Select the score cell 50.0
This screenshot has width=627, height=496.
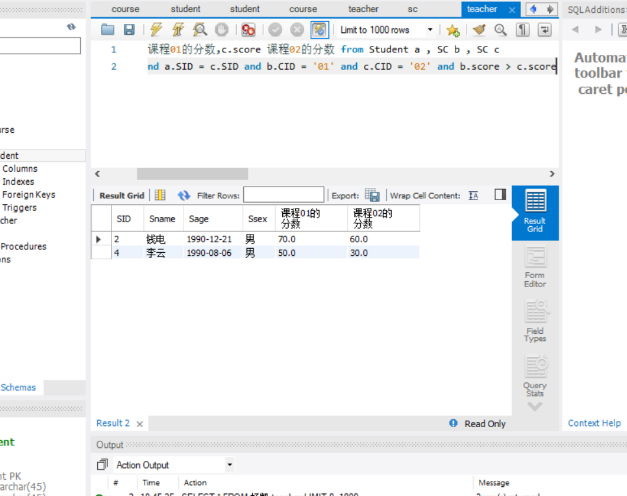tap(311, 253)
